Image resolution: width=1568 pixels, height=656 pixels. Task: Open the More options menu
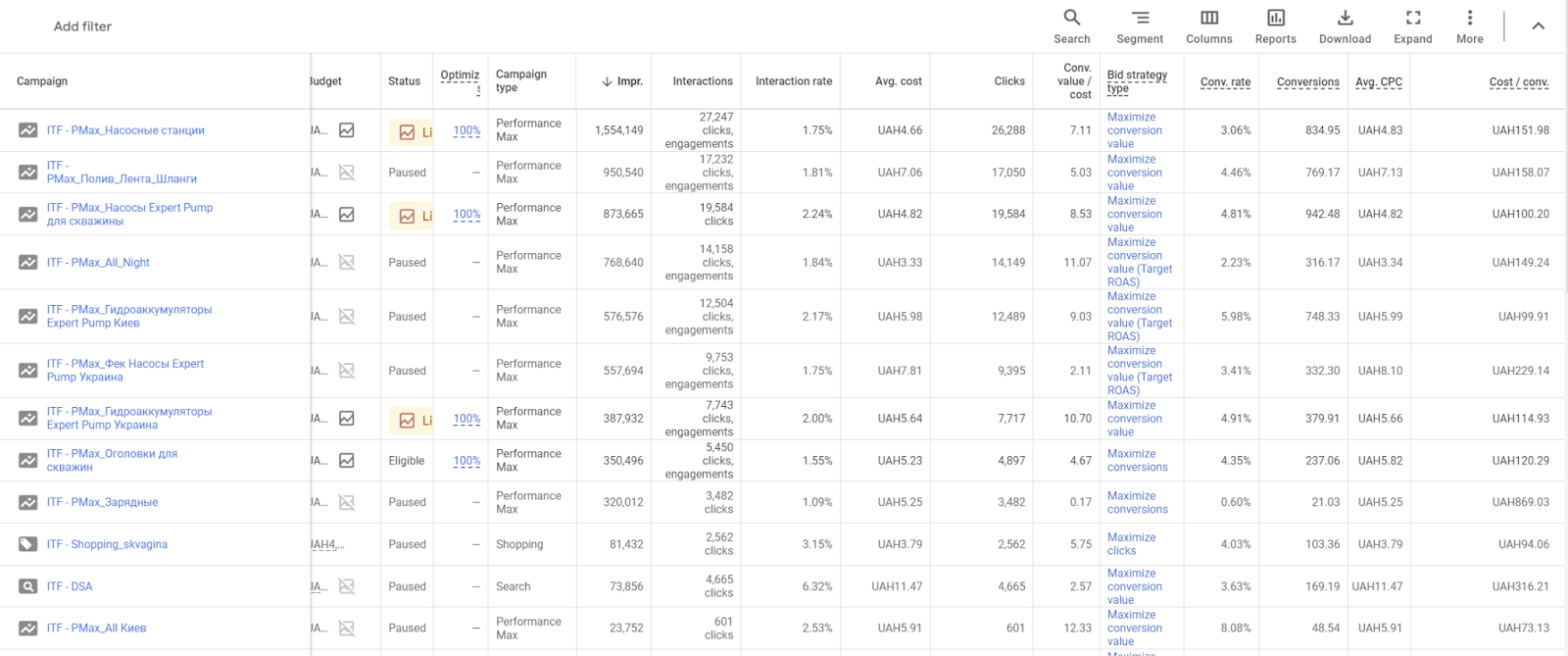pos(1469,26)
